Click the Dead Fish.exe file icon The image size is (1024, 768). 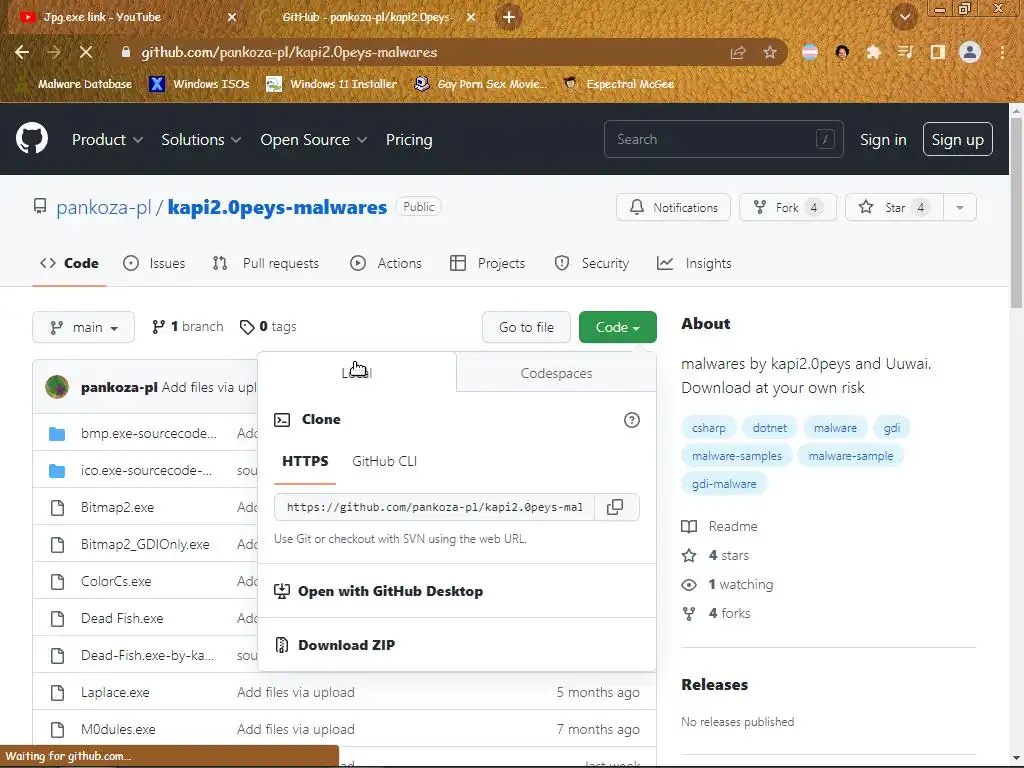click(57, 618)
